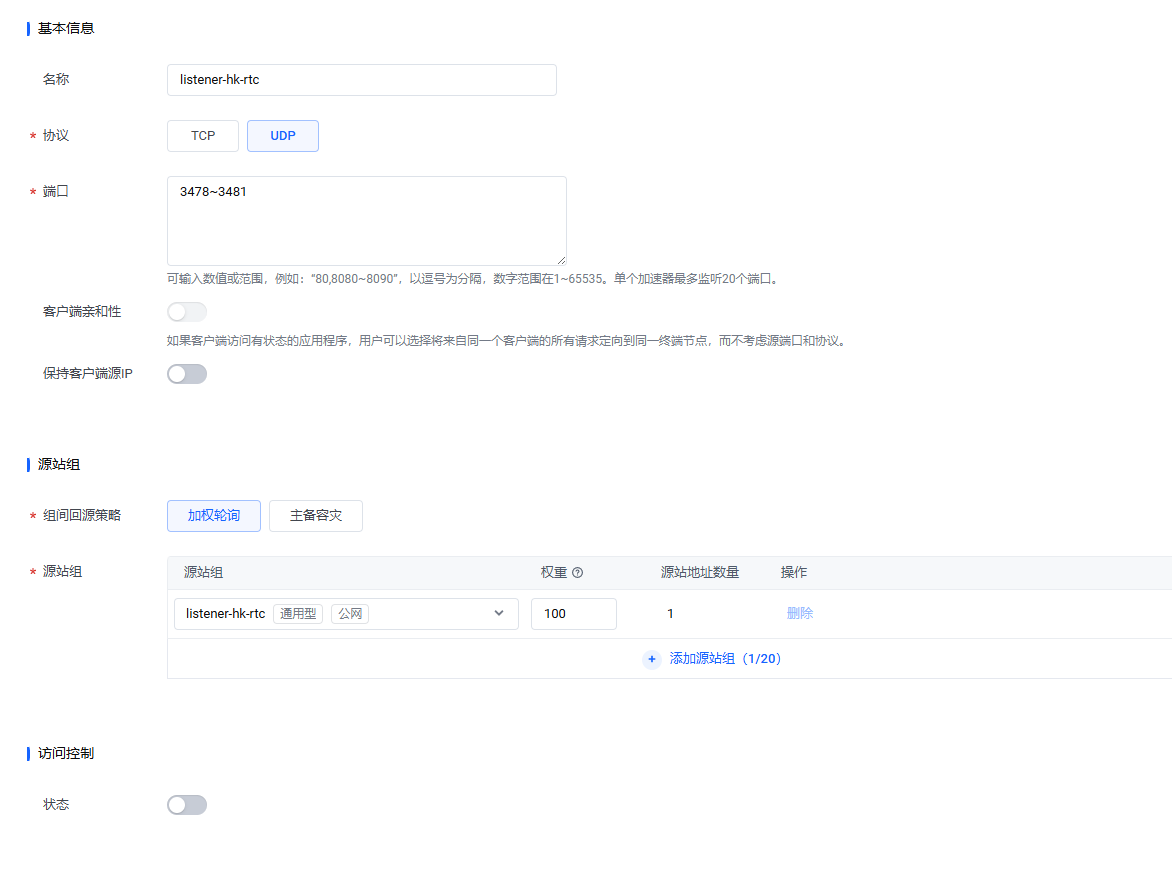The height and width of the screenshot is (889, 1172).
Task: Click the 组间回源策略 field label
Action: click(x=81, y=516)
